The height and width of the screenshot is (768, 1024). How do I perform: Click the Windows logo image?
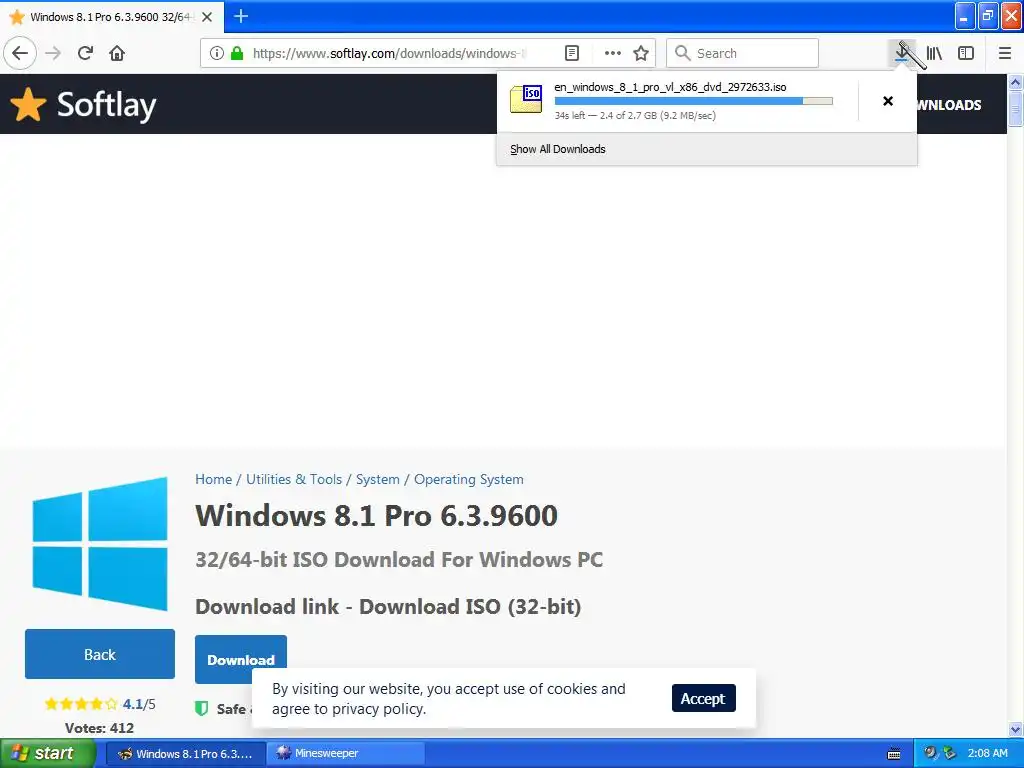click(100, 543)
